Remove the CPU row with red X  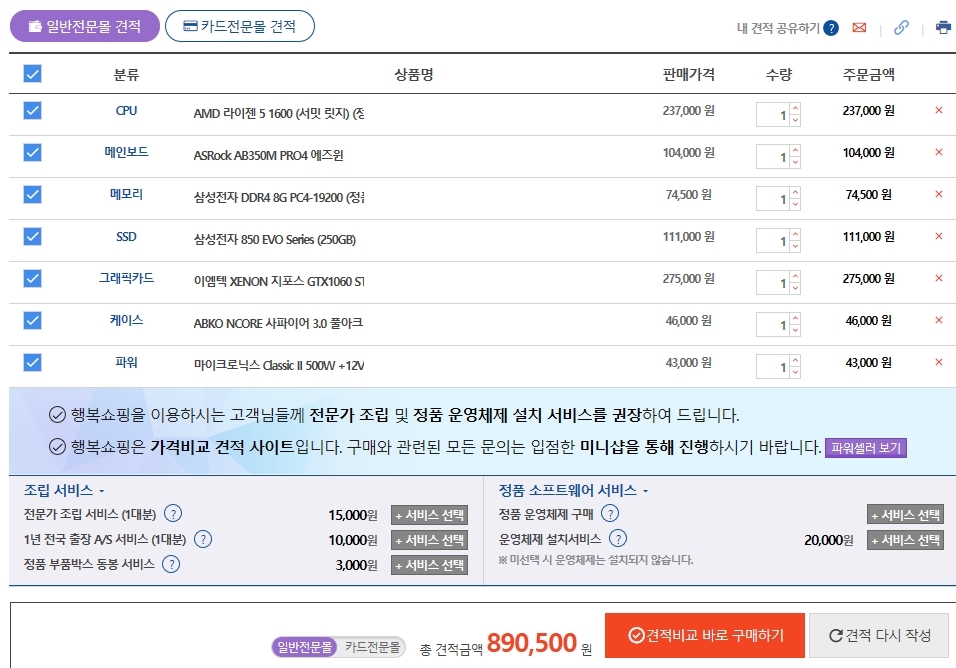938,111
